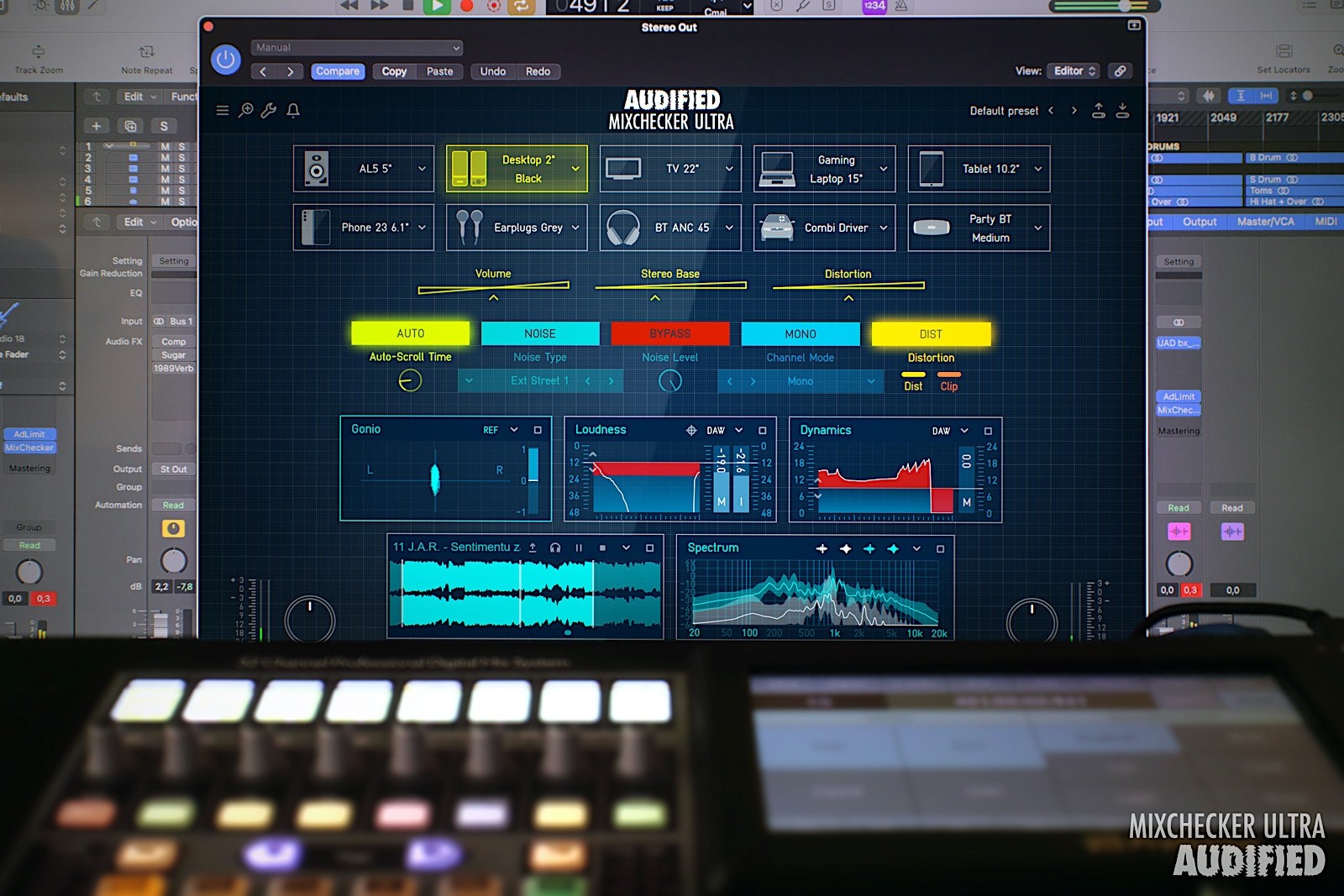Screen dimensions: 1344x896
Task: Click the Party BT Medium speaker icon
Action: (x=932, y=228)
